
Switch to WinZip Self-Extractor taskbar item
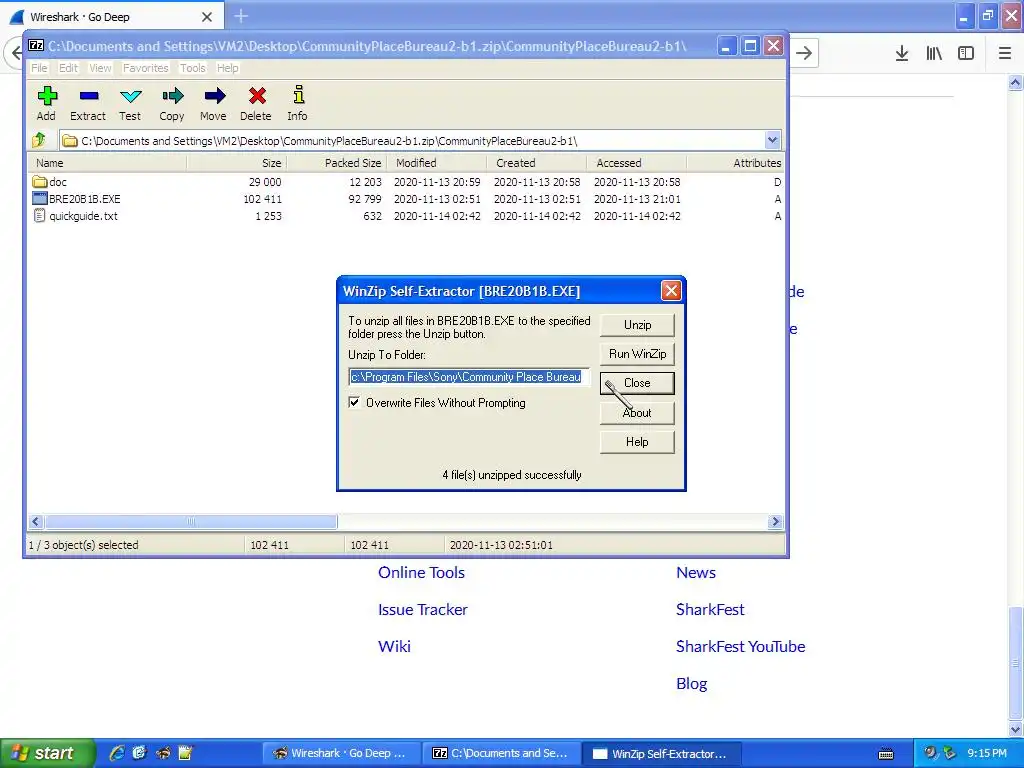(661, 753)
